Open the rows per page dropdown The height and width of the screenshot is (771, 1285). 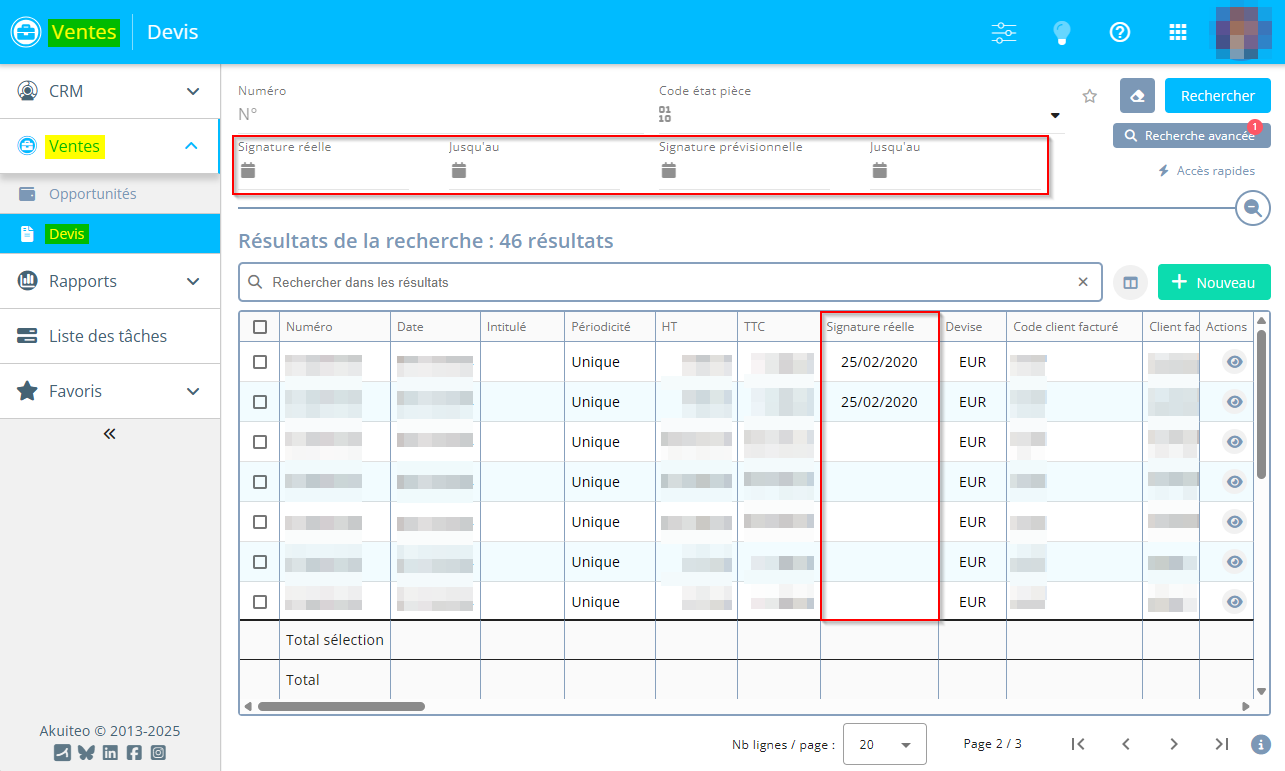click(x=885, y=744)
